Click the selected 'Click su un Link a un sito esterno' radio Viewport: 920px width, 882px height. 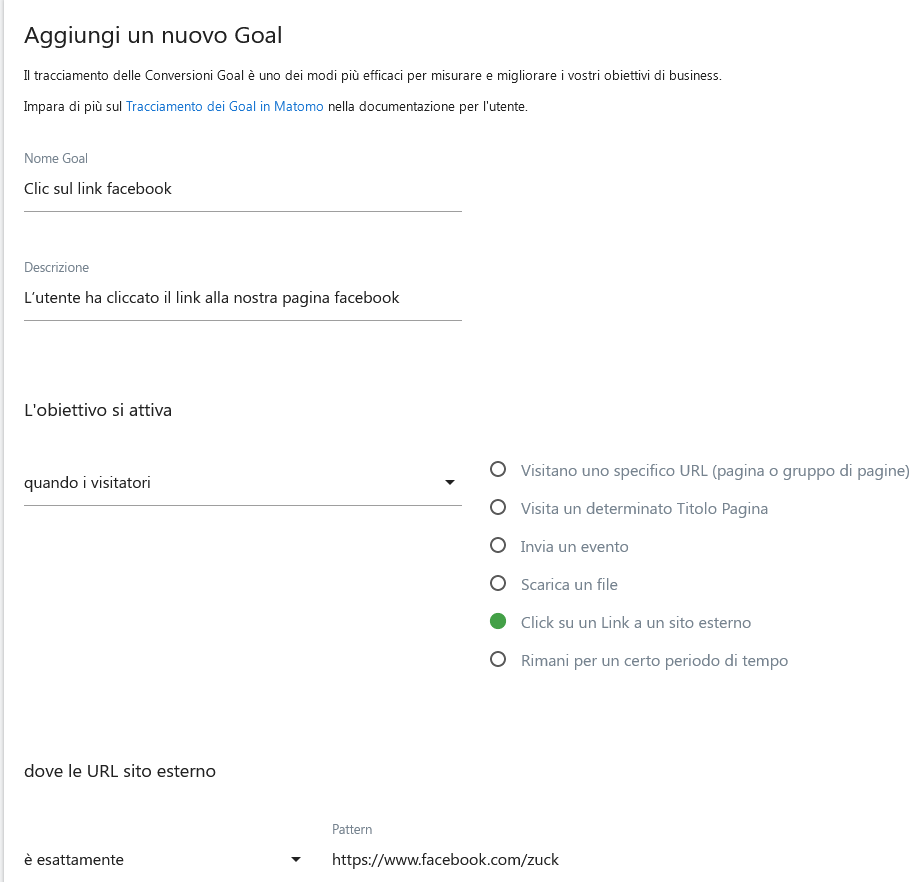498,622
